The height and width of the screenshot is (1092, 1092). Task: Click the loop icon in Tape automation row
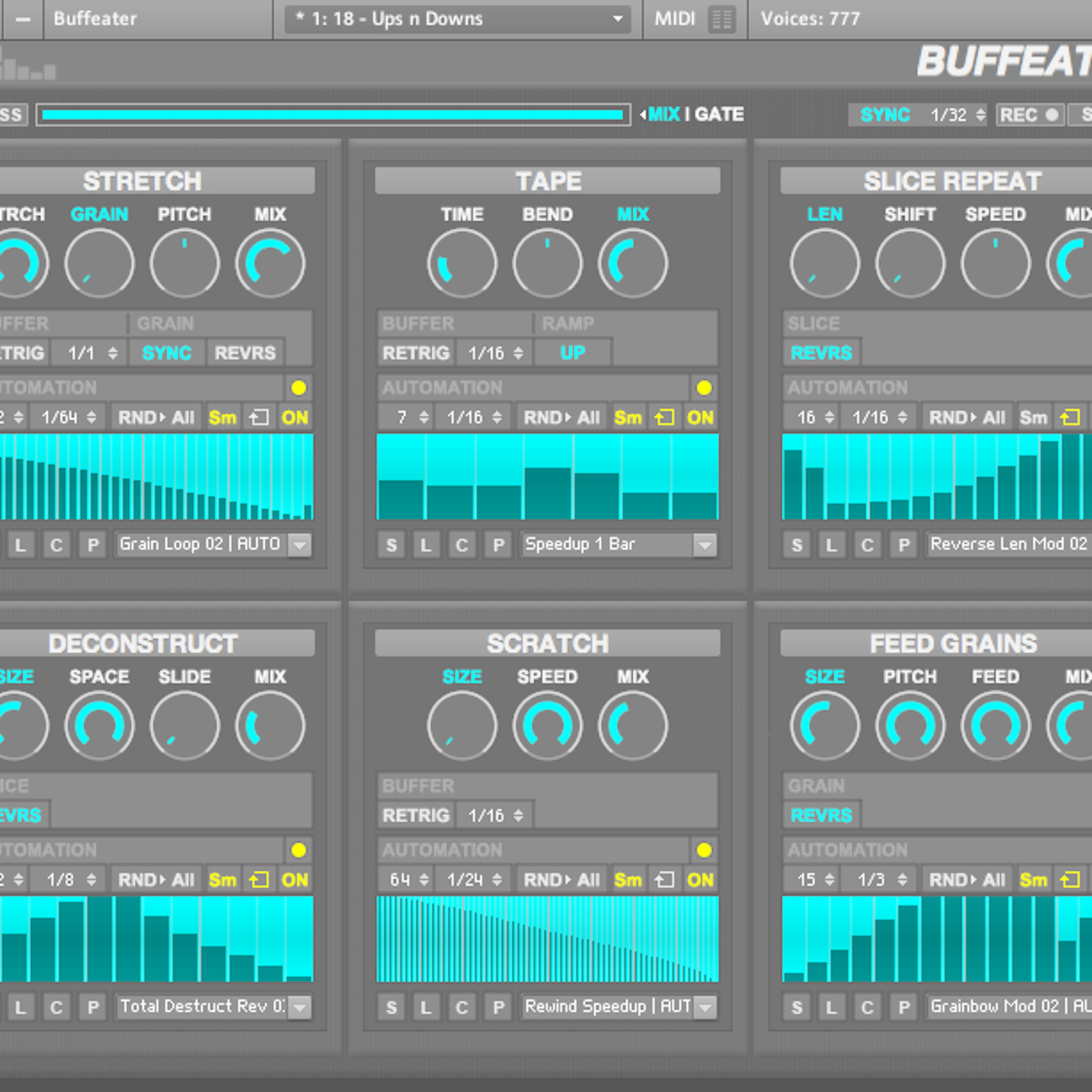point(665,418)
